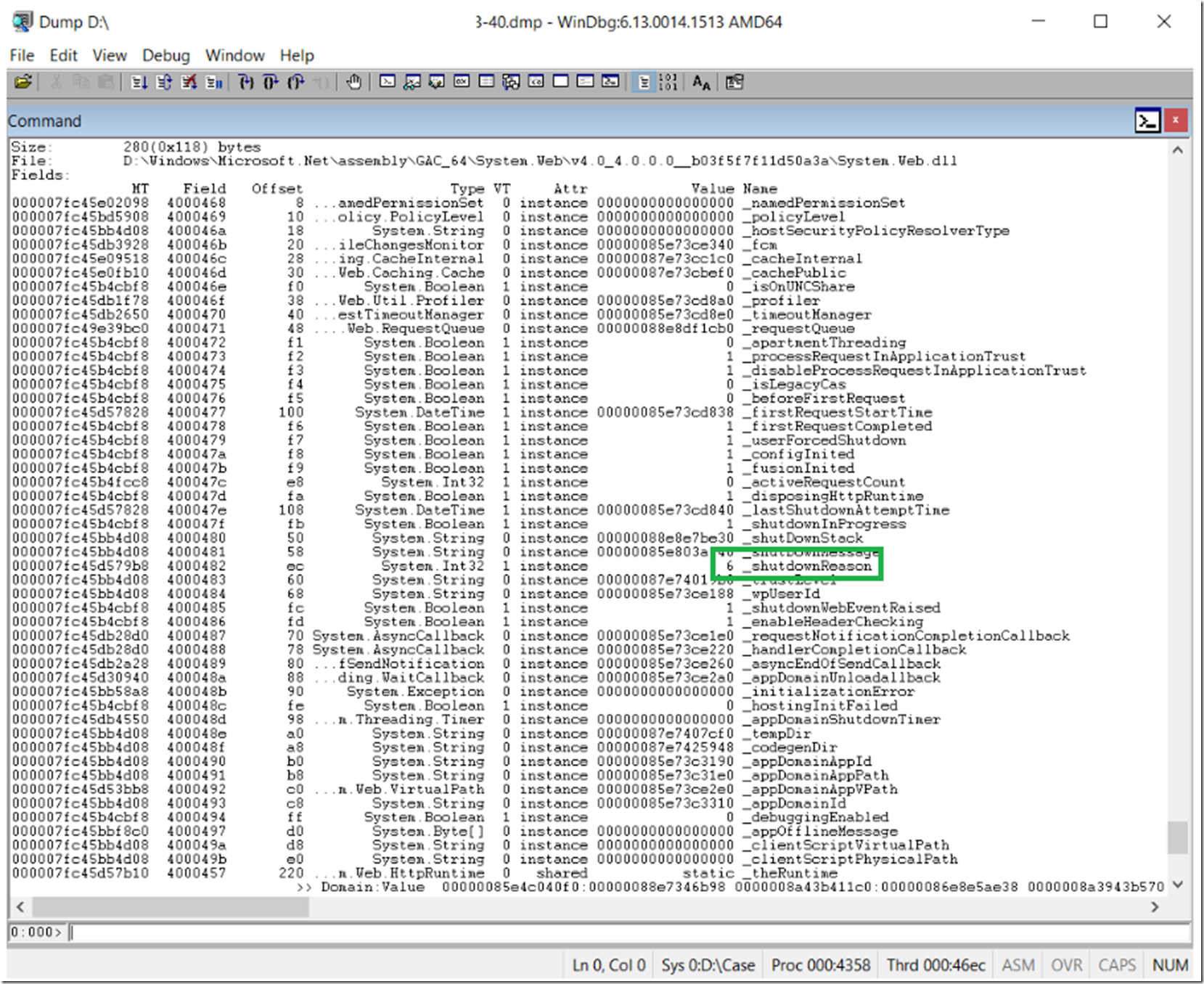This screenshot has width=1204, height=984.
Task: Click the vertical scrollbar down arrow
Action: tap(1177, 884)
